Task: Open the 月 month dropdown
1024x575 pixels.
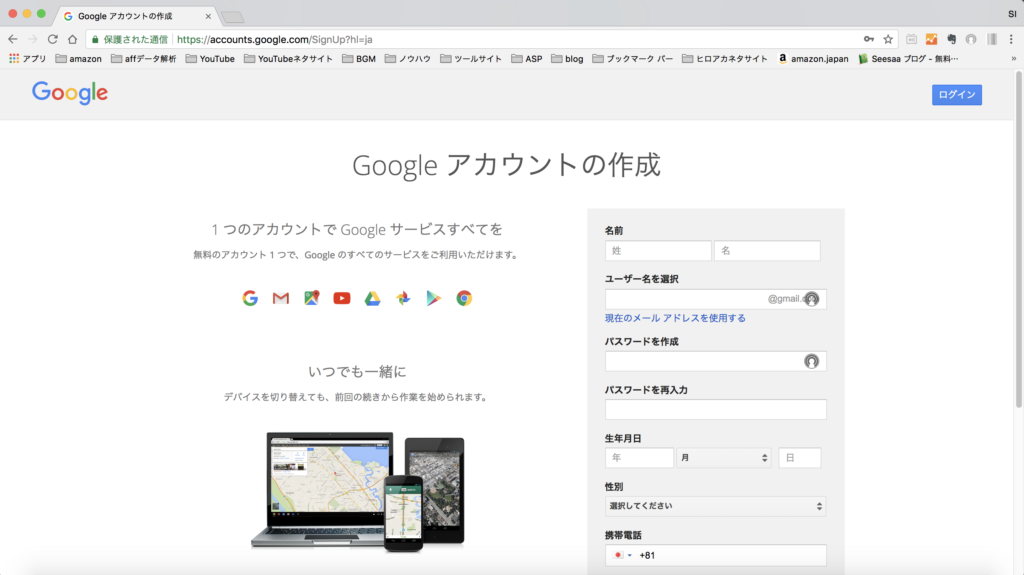Action: point(724,458)
